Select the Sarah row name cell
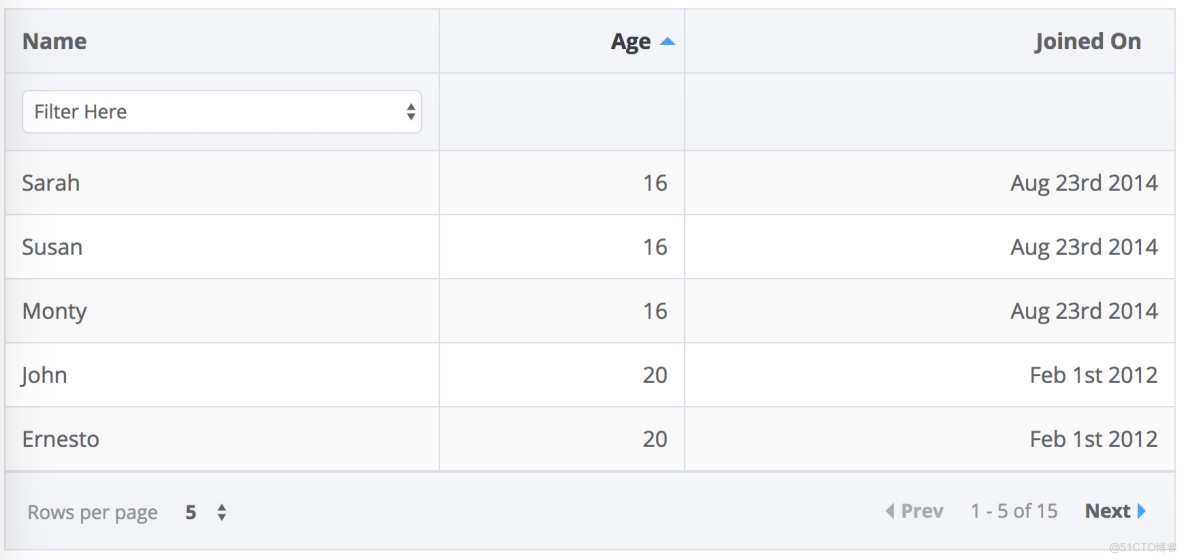Viewport: 1184px width, 560px height. click(51, 183)
